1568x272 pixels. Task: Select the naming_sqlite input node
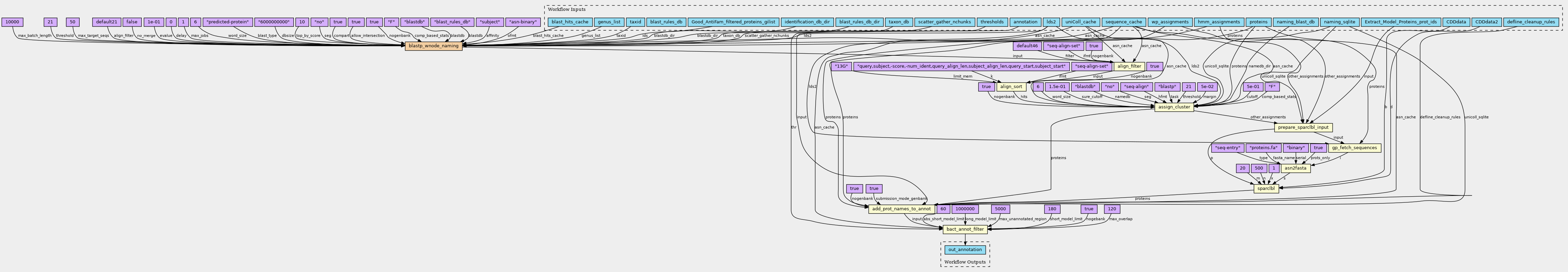point(1339,22)
